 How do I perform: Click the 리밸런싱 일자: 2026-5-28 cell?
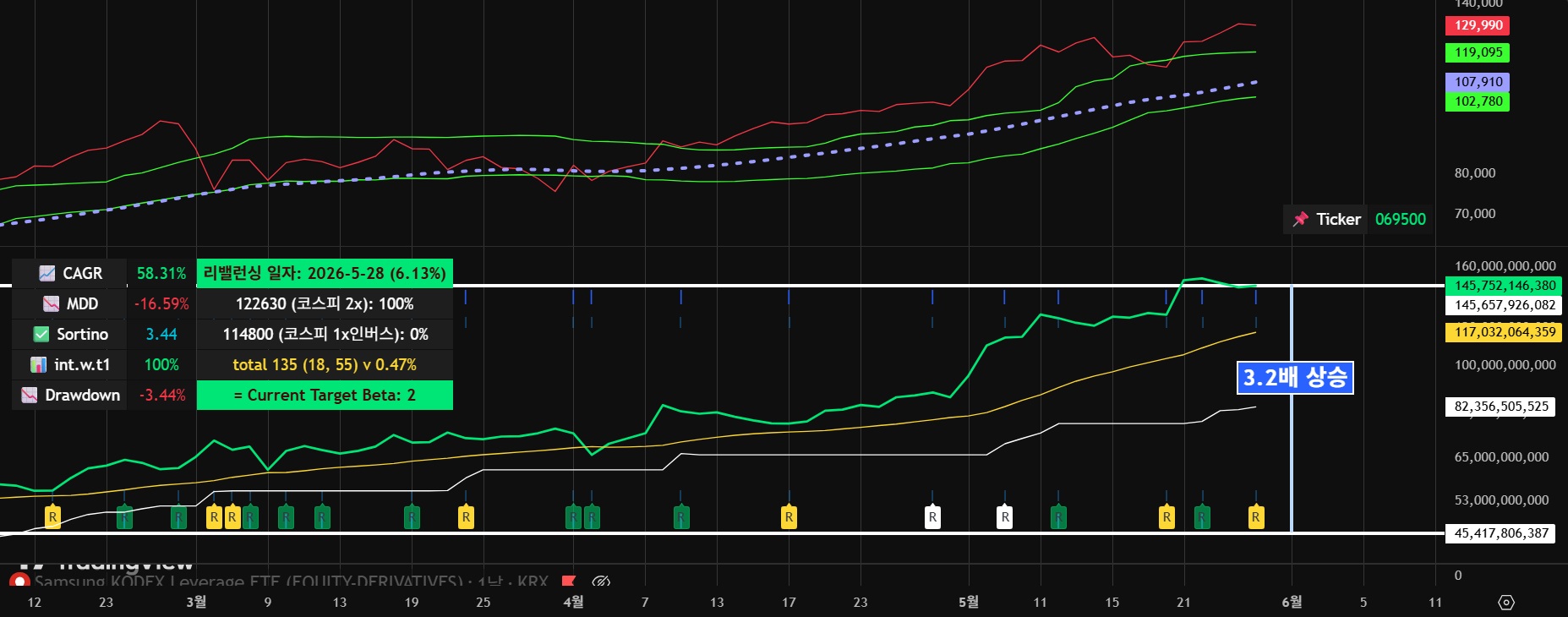click(325, 273)
